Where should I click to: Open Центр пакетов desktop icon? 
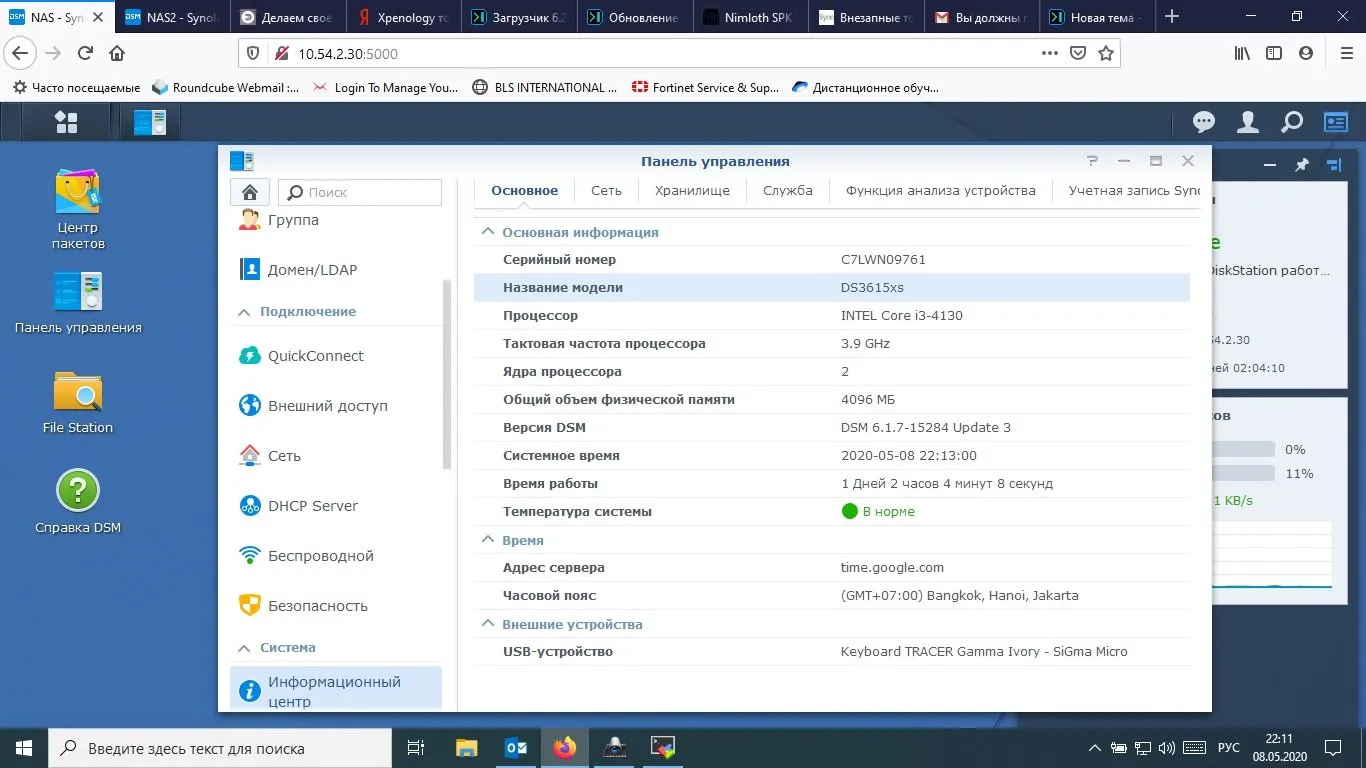click(78, 209)
